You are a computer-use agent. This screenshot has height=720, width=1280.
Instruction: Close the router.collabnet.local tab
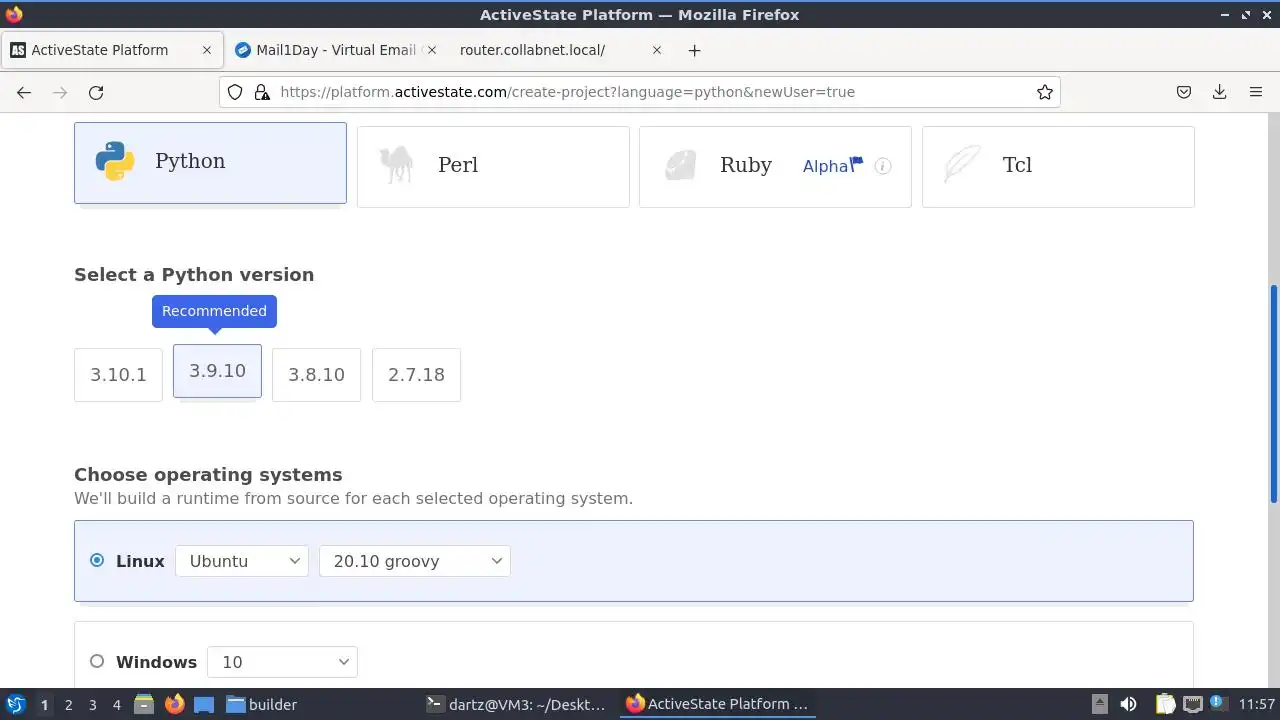pos(657,50)
